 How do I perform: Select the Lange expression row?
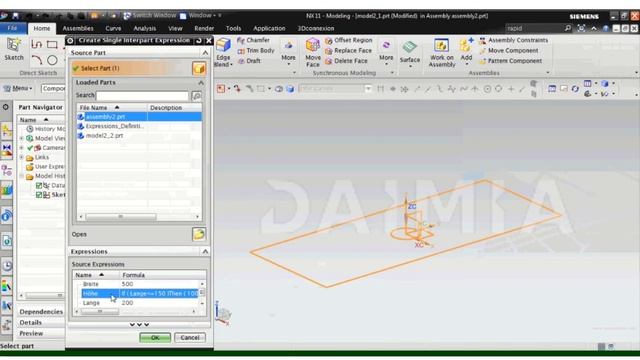click(x=139, y=303)
